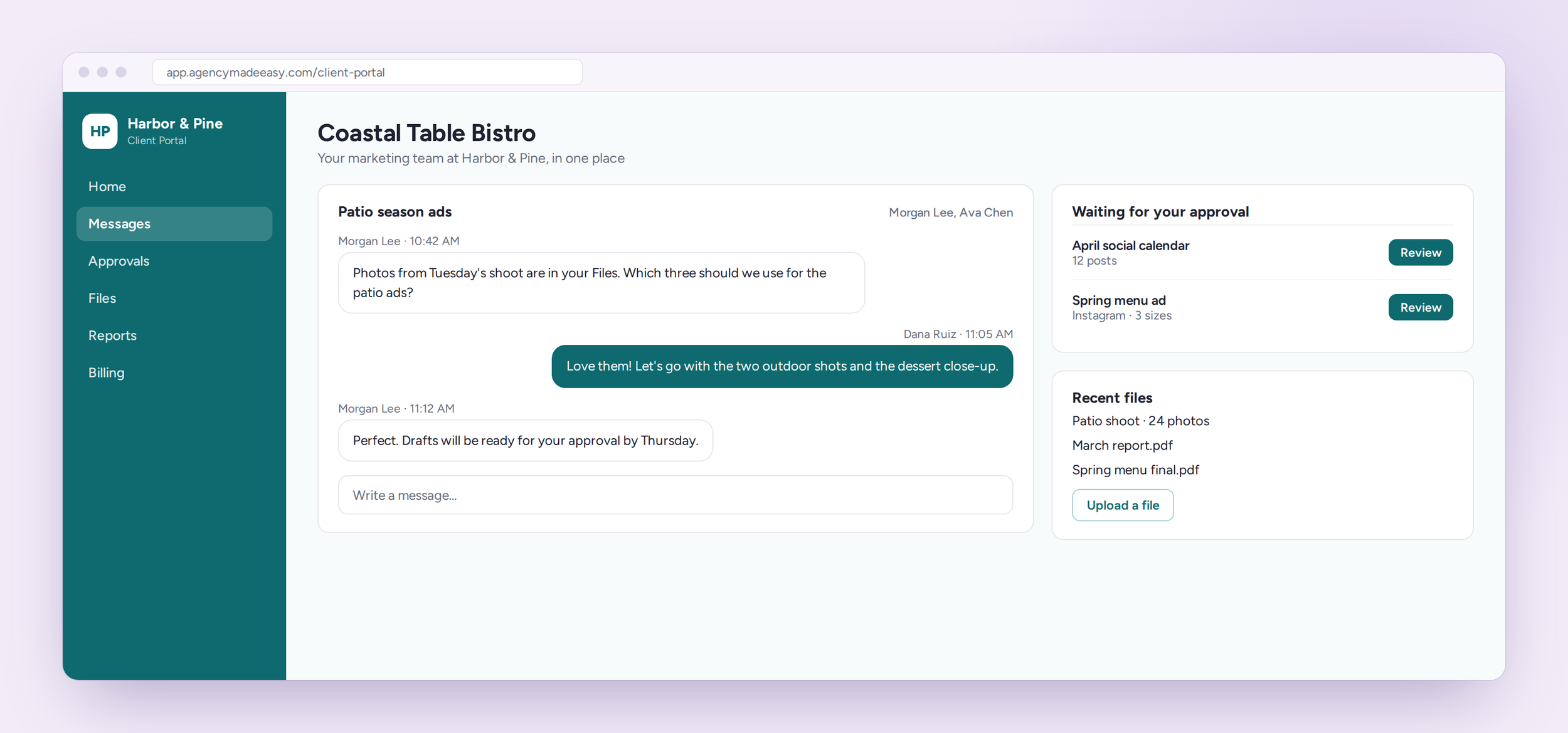Click Morgan Lee 11:12 AM timestamp

click(396, 409)
